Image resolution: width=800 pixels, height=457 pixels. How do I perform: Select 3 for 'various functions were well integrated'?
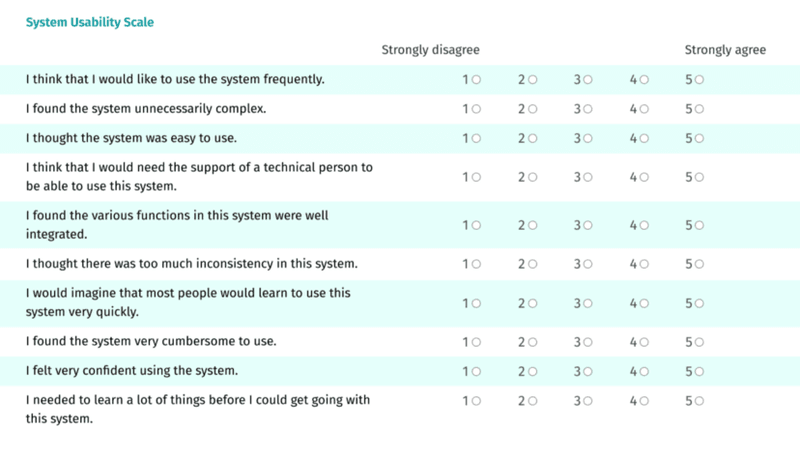[x=588, y=225]
